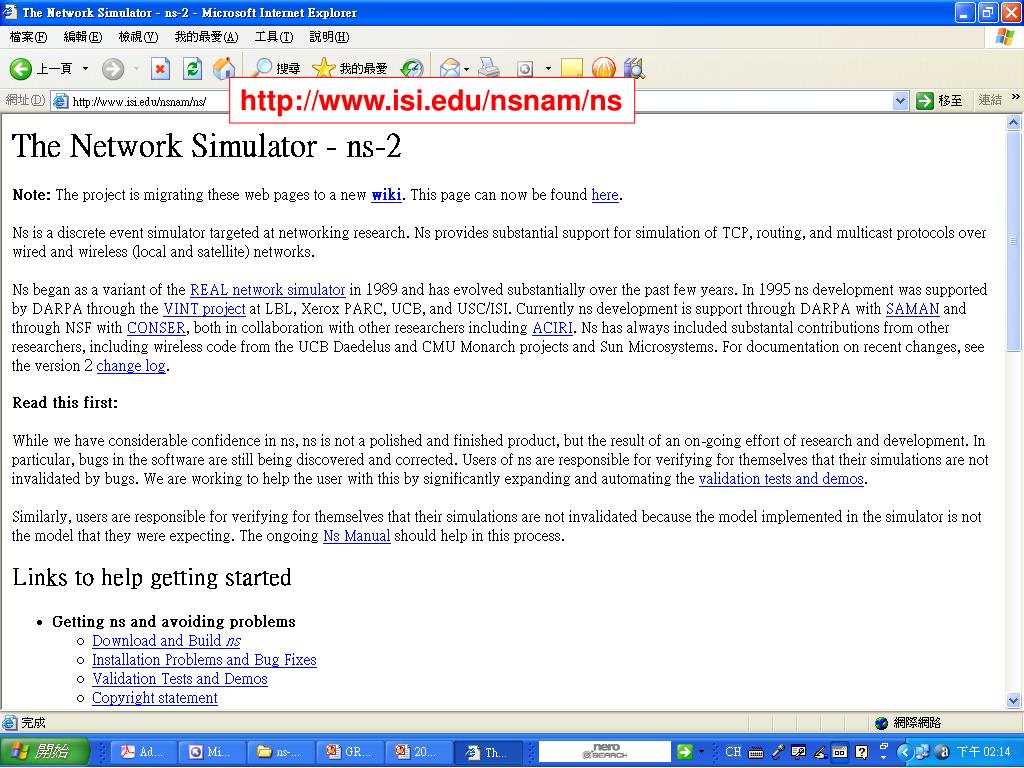The width and height of the screenshot is (1024, 768).
Task: Open the Mail icon dropdown arrow
Action: pyautogui.click(x=466, y=69)
